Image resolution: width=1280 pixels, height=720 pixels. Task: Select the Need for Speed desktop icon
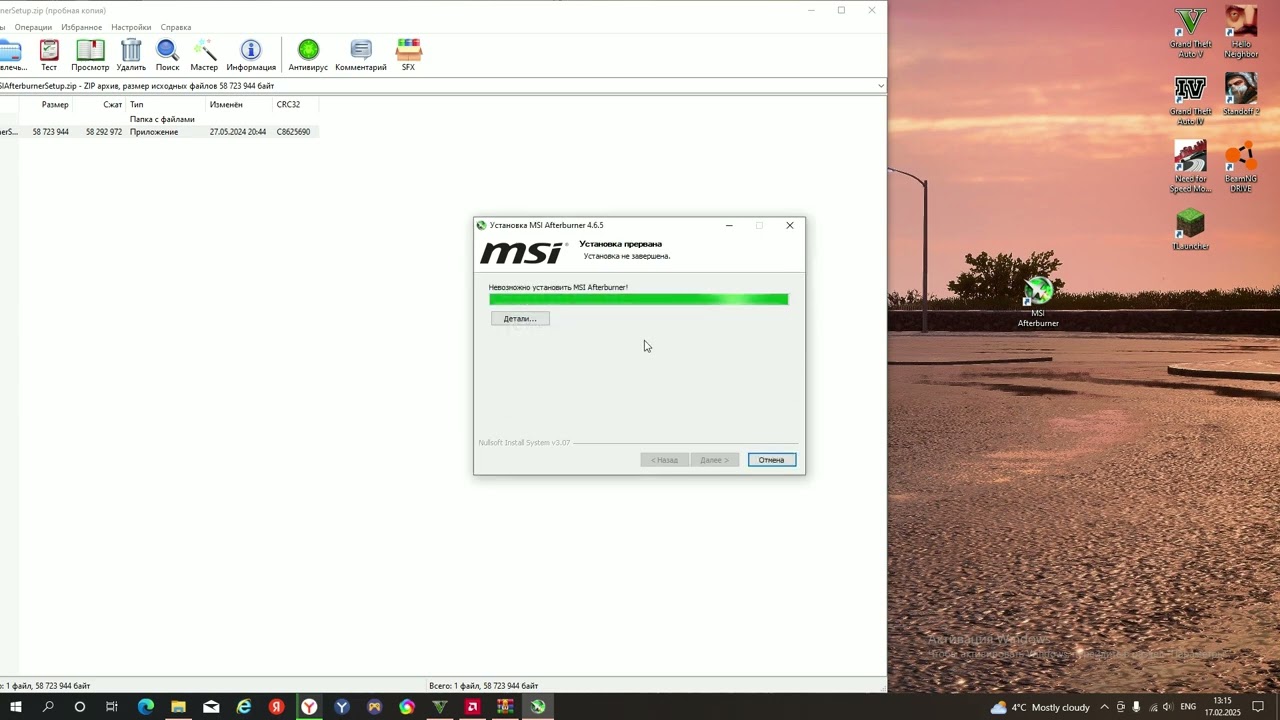[1190, 167]
